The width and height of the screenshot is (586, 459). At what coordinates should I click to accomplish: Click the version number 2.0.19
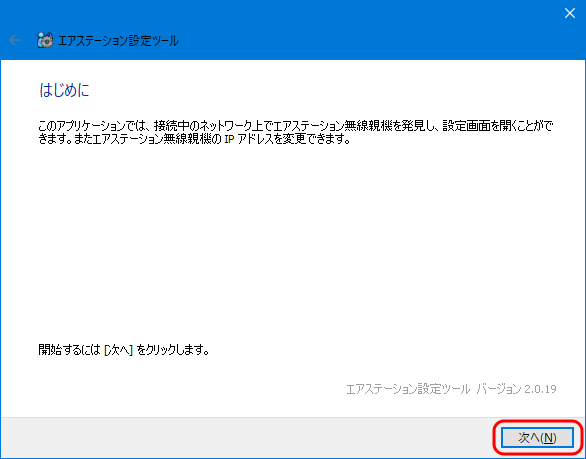pos(540,389)
